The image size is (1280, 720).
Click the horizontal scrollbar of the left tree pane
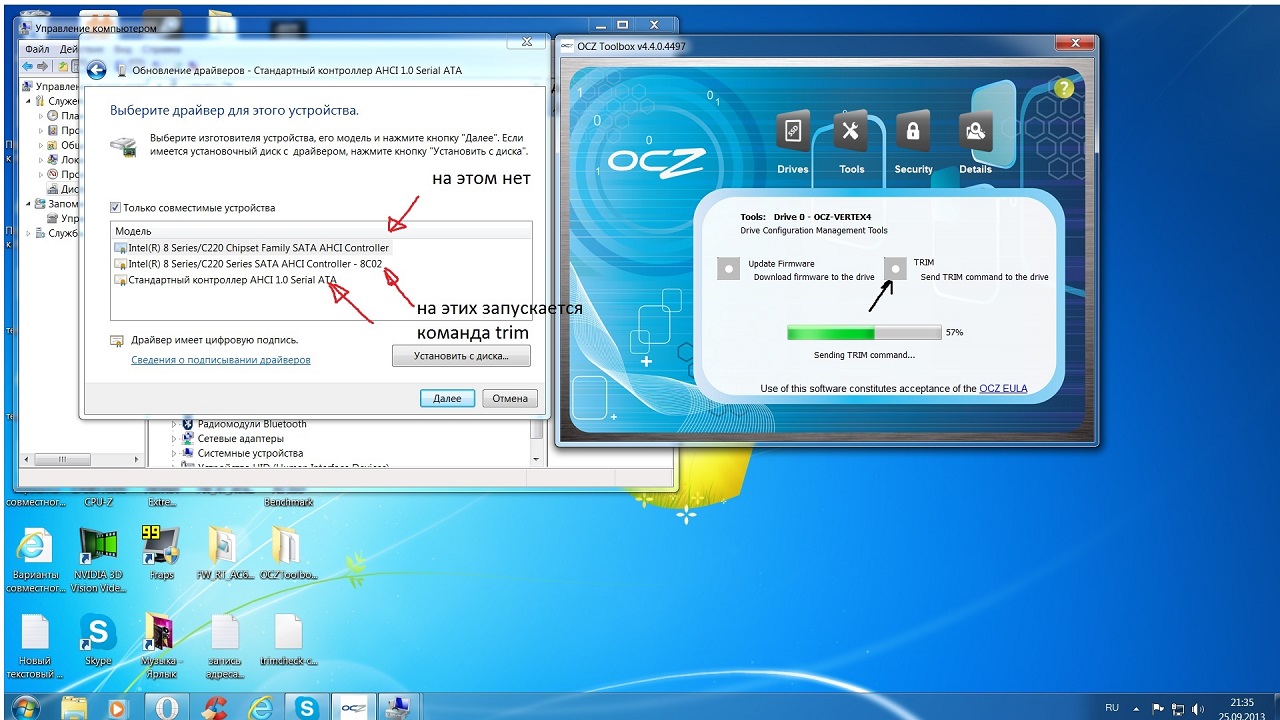click(60, 459)
